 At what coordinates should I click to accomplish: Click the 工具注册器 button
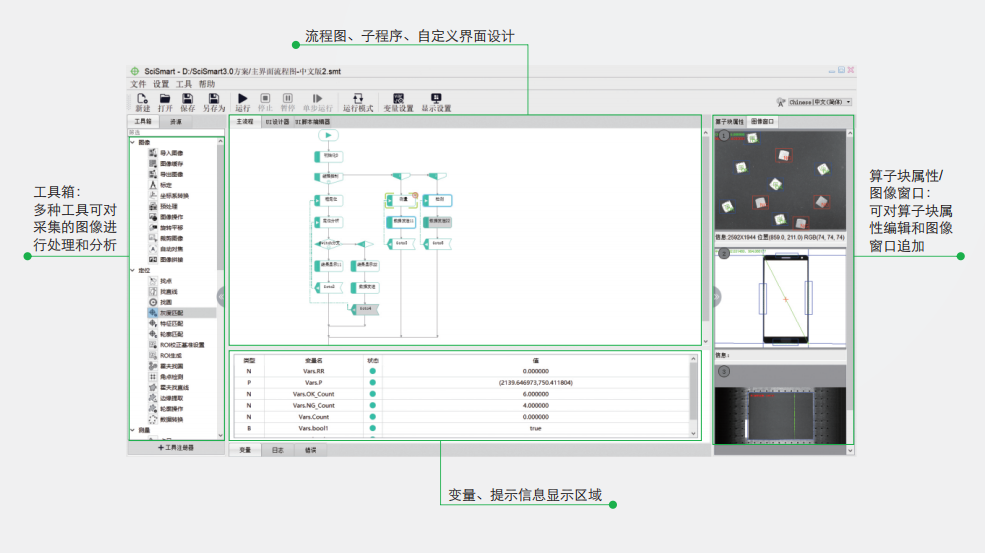tap(176, 448)
